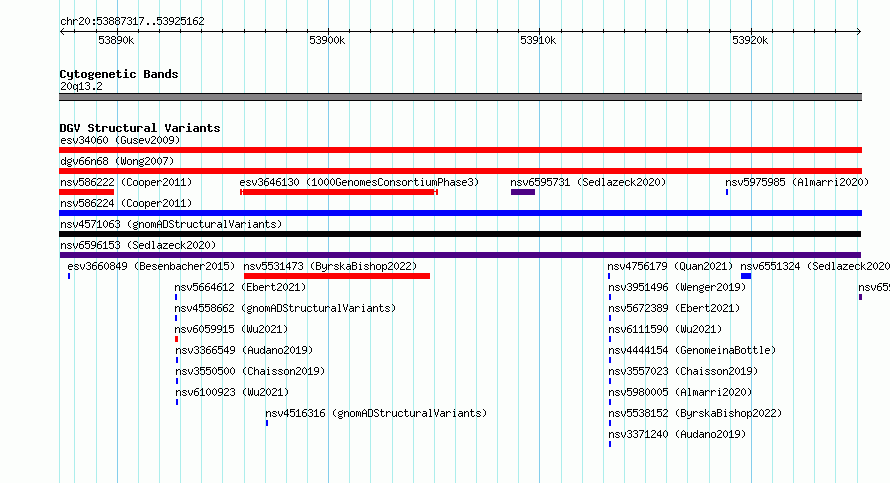Click the 53920k ruler label
890x483 pixels.
click(750, 40)
